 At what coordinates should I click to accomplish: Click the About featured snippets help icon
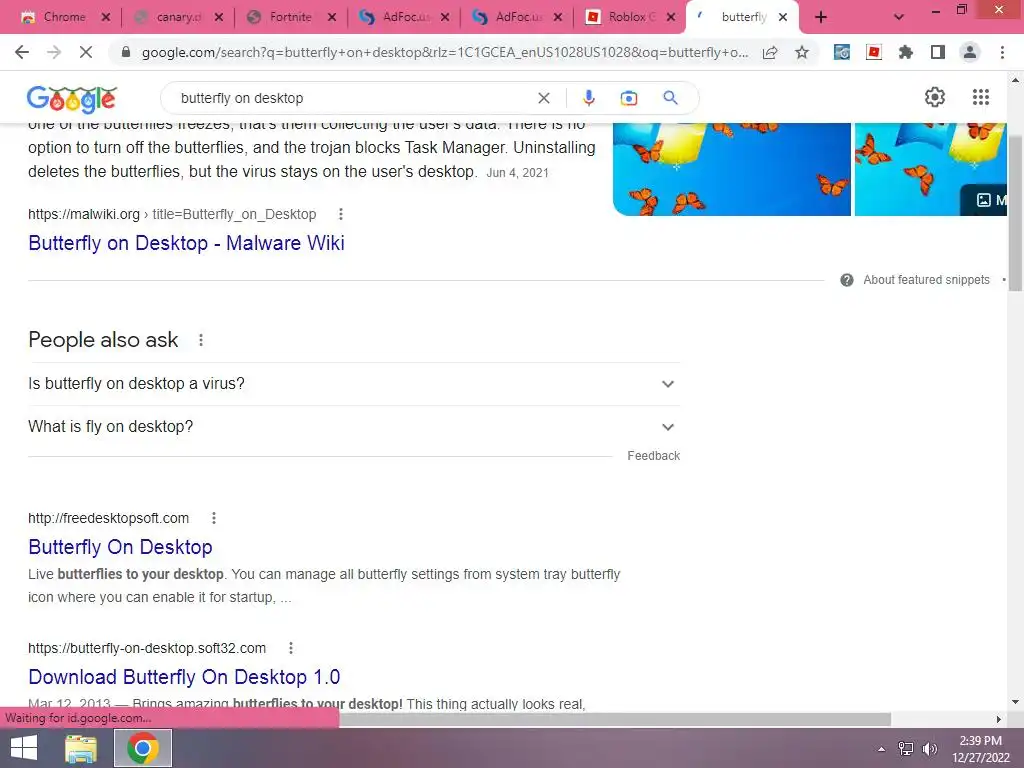tap(846, 280)
